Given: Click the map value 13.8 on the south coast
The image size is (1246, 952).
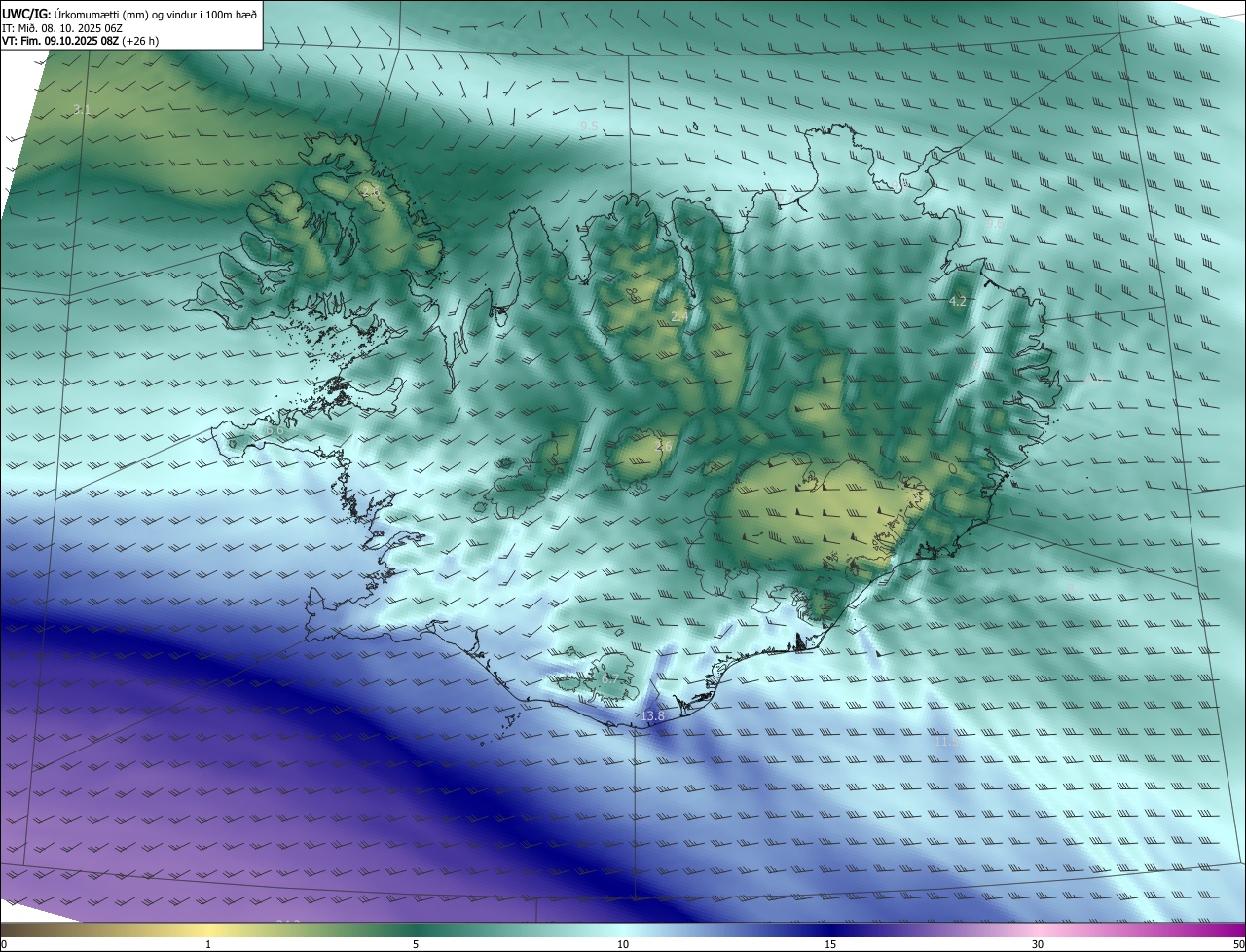Looking at the screenshot, I should (652, 716).
